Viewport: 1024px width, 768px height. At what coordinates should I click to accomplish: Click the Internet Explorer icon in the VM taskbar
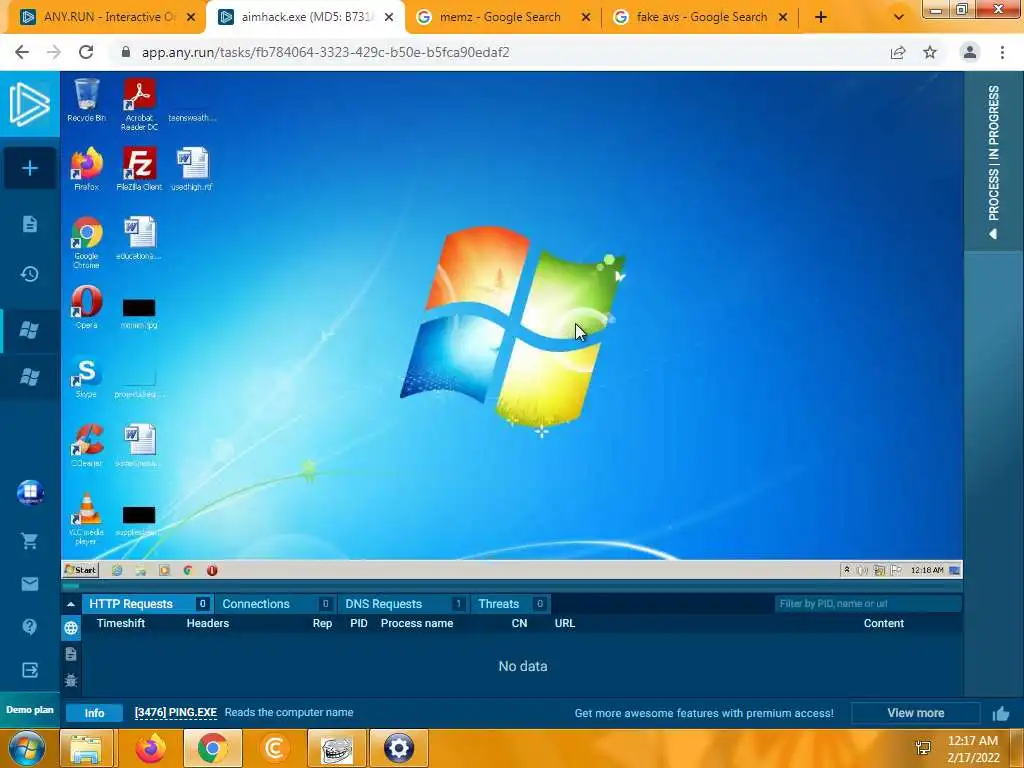coord(117,570)
